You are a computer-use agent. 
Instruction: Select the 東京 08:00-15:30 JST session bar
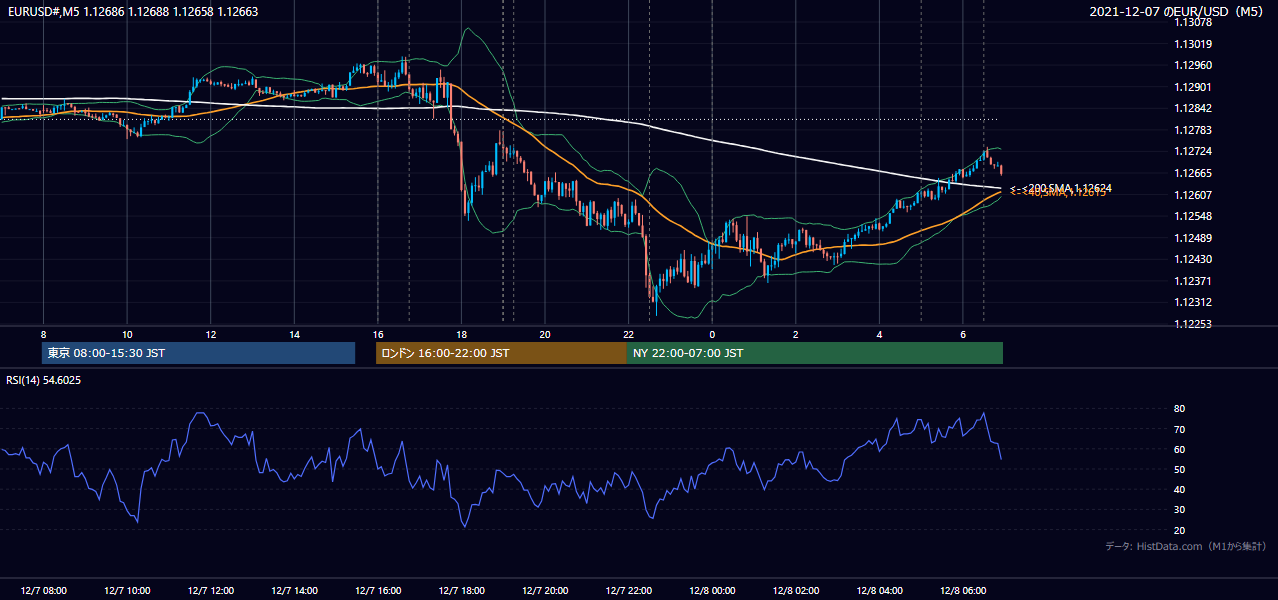(x=198, y=353)
